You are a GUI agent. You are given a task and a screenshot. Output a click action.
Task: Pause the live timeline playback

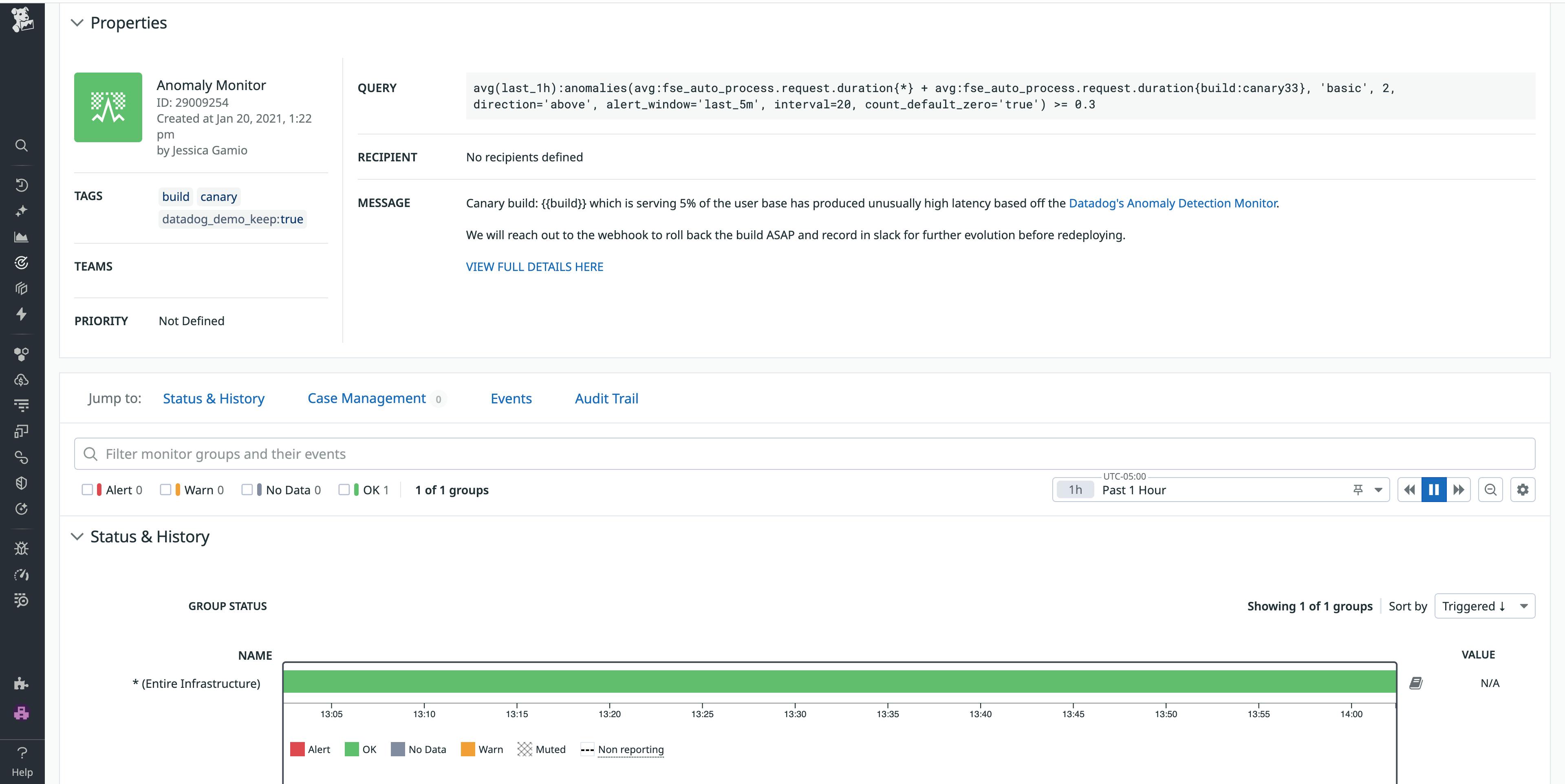click(x=1435, y=489)
